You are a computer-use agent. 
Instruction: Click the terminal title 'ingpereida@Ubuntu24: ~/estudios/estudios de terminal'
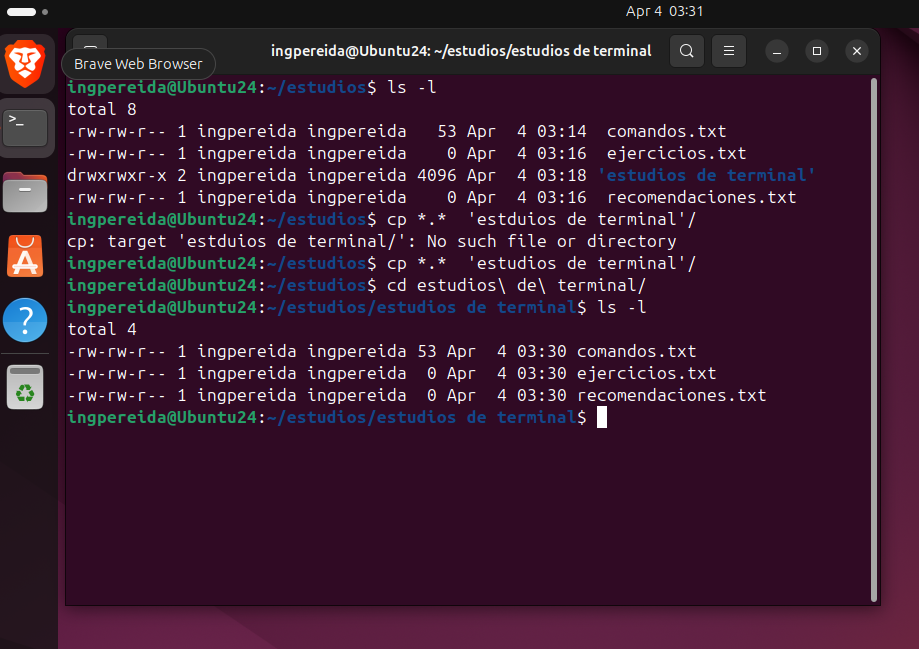tap(461, 51)
